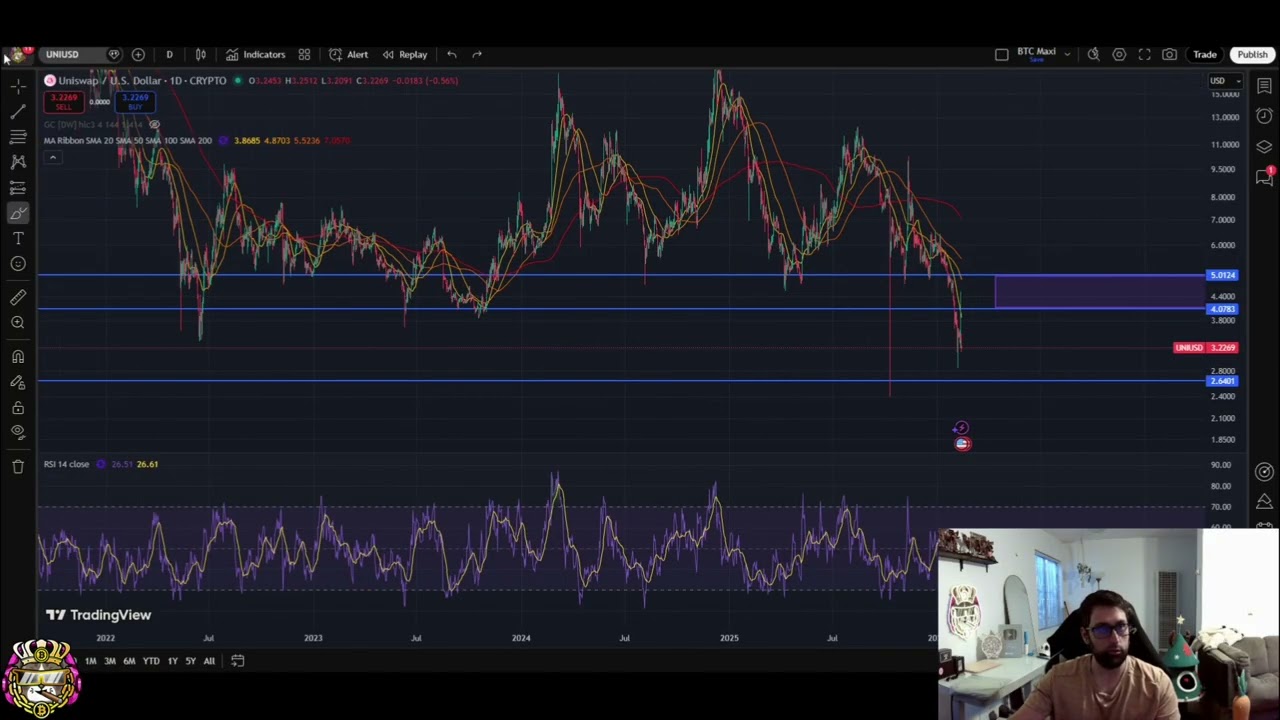The width and height of the screenshot is (1280, 720).
Task: Select the 4.0783 horizontal line label
Action: [1222, 309]
